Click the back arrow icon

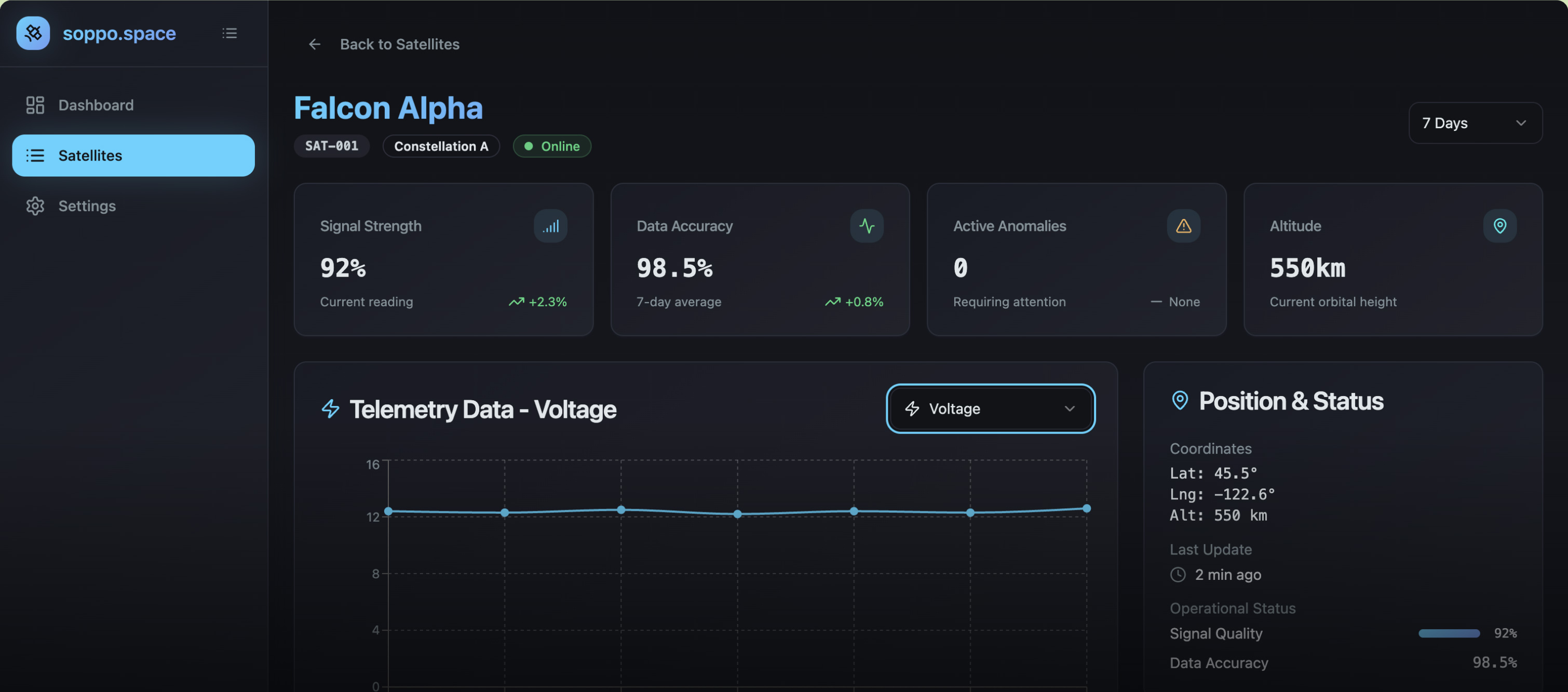coord(314,44)
